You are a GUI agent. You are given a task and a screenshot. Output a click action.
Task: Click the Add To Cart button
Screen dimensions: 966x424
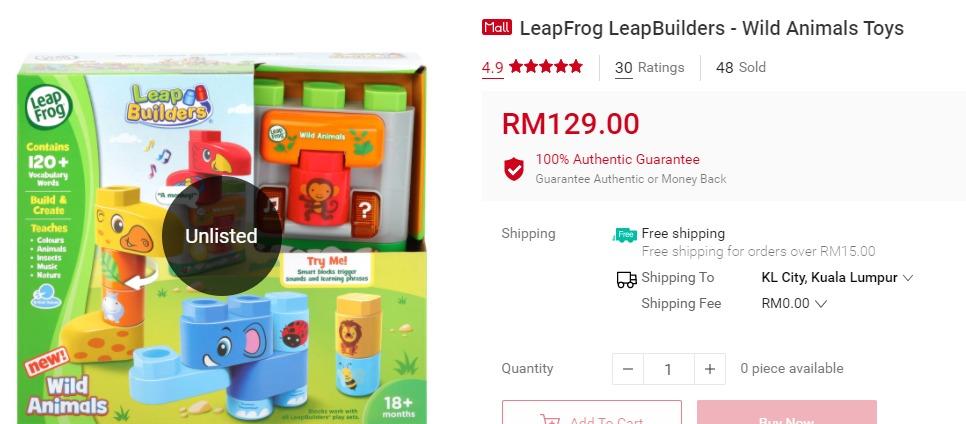[592, 412]
